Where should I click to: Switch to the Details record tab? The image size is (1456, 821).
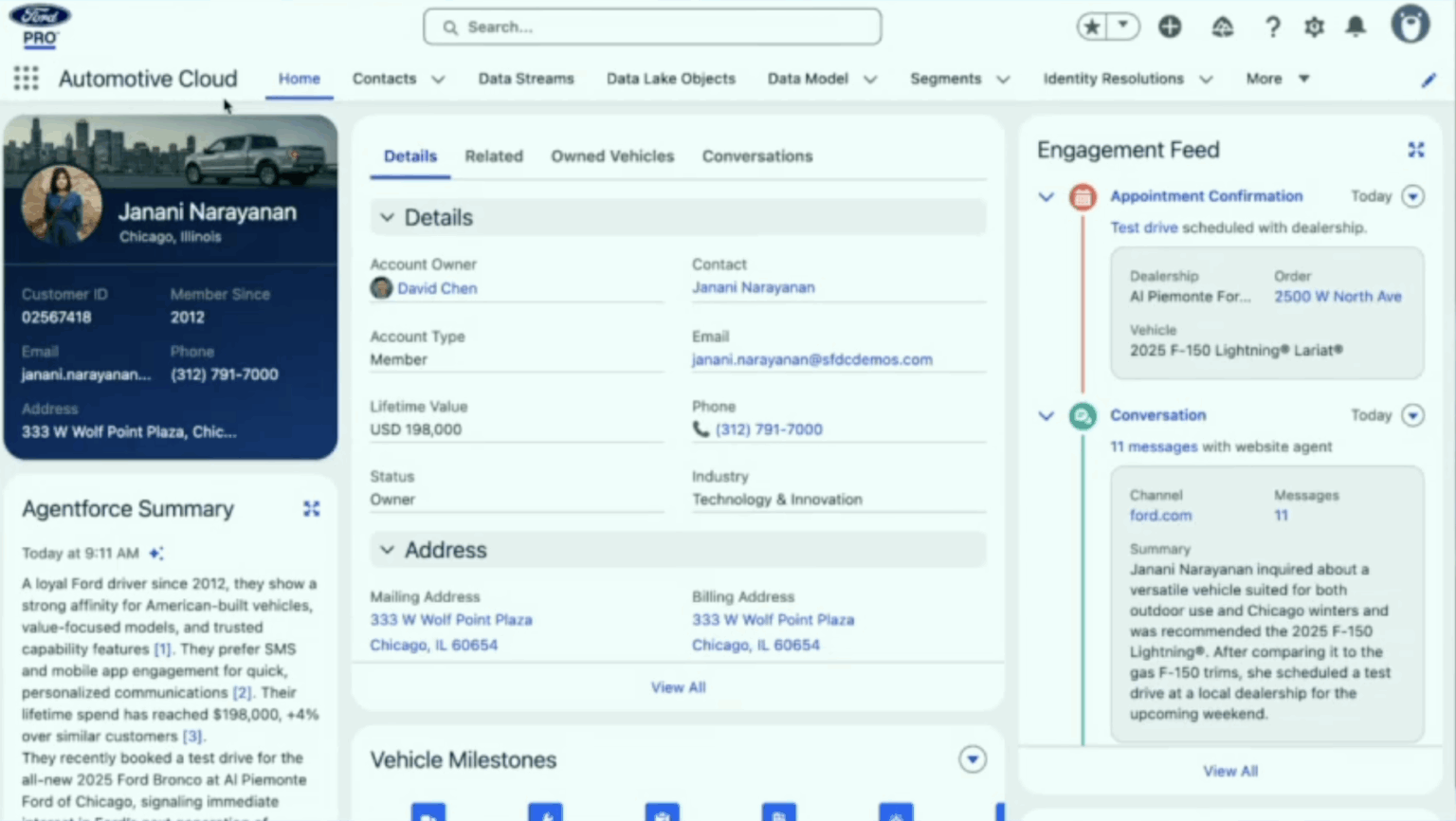coord(410,156)
